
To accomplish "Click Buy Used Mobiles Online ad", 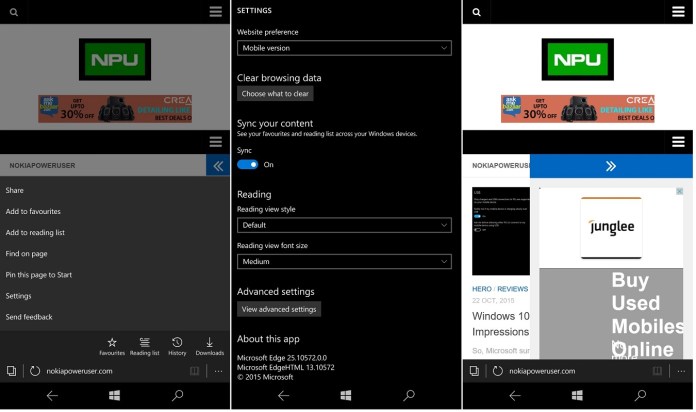I will (611, 313).
